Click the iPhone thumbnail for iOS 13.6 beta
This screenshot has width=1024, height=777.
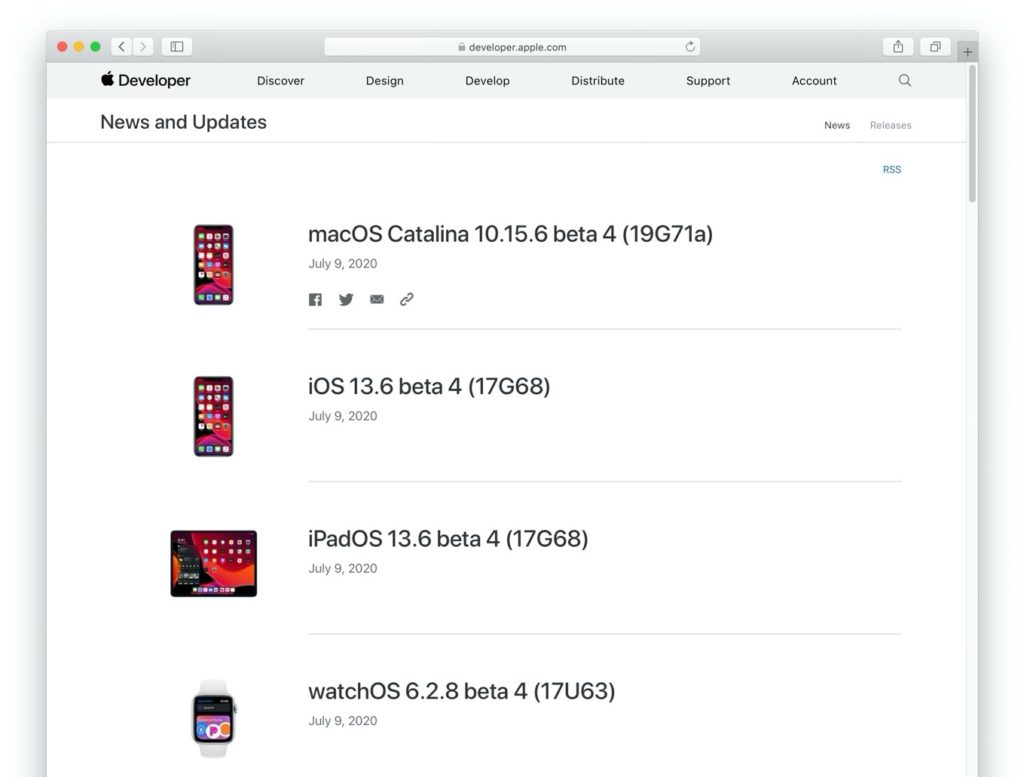213,416
